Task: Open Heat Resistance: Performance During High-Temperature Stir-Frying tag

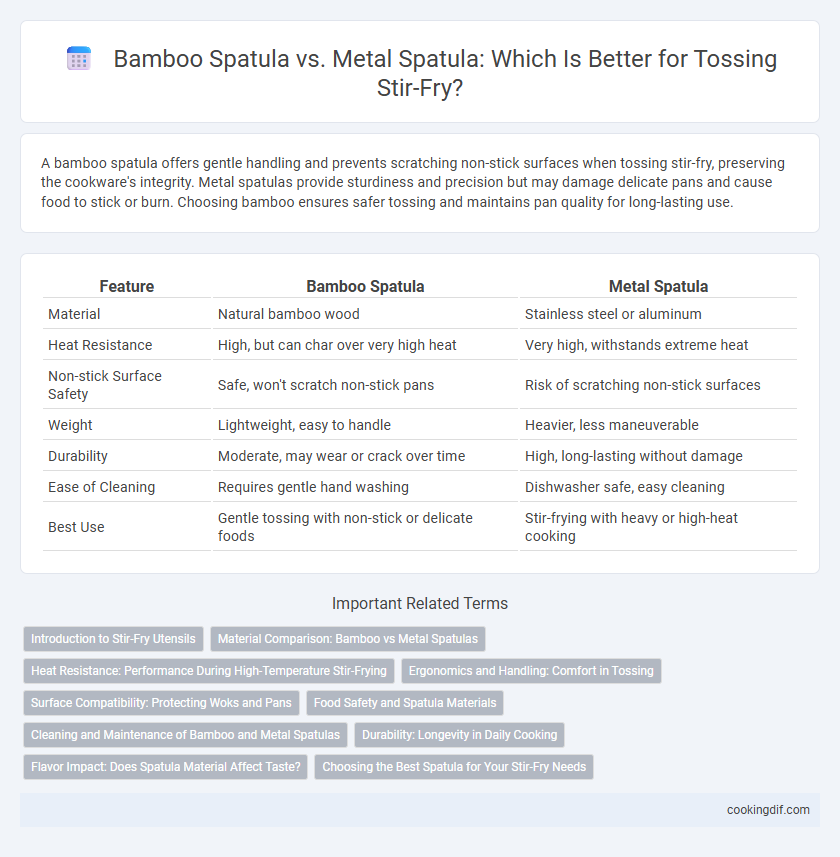Action: point(209,671)
